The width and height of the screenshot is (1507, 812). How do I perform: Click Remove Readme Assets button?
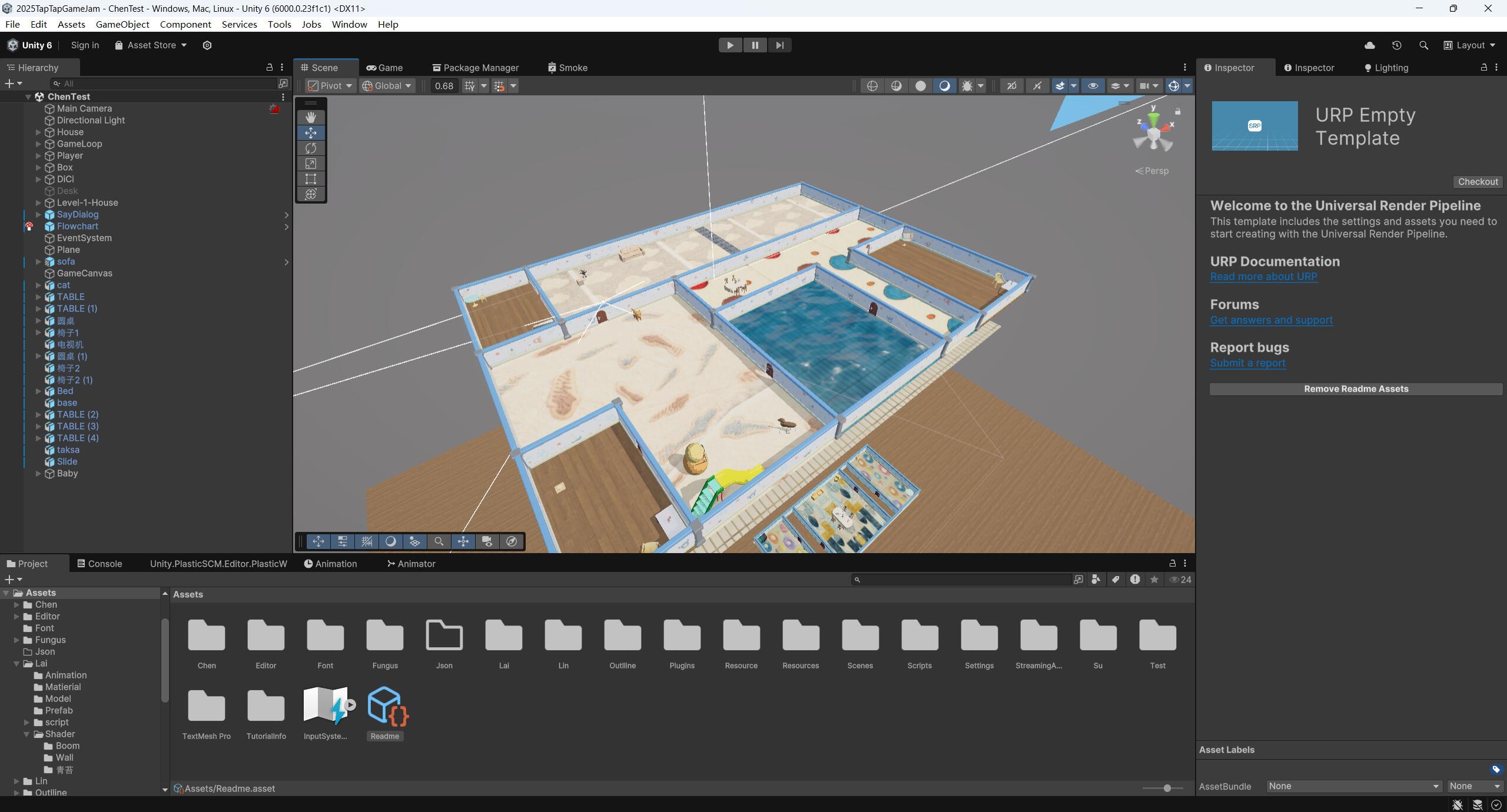pyautogui.click(x=1356, y=389)
